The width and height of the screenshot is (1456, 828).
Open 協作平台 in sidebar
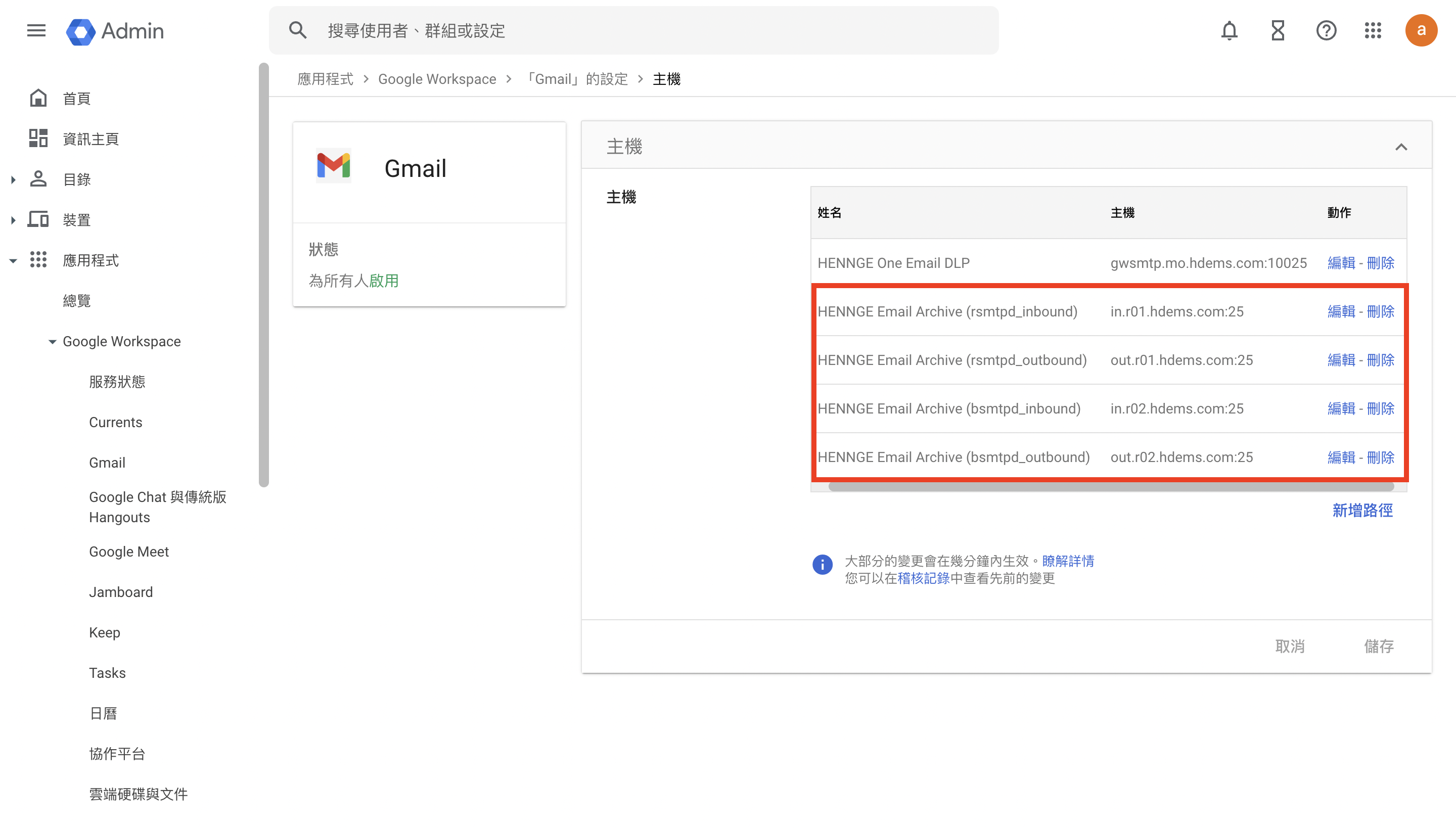[x=117, y=754]
